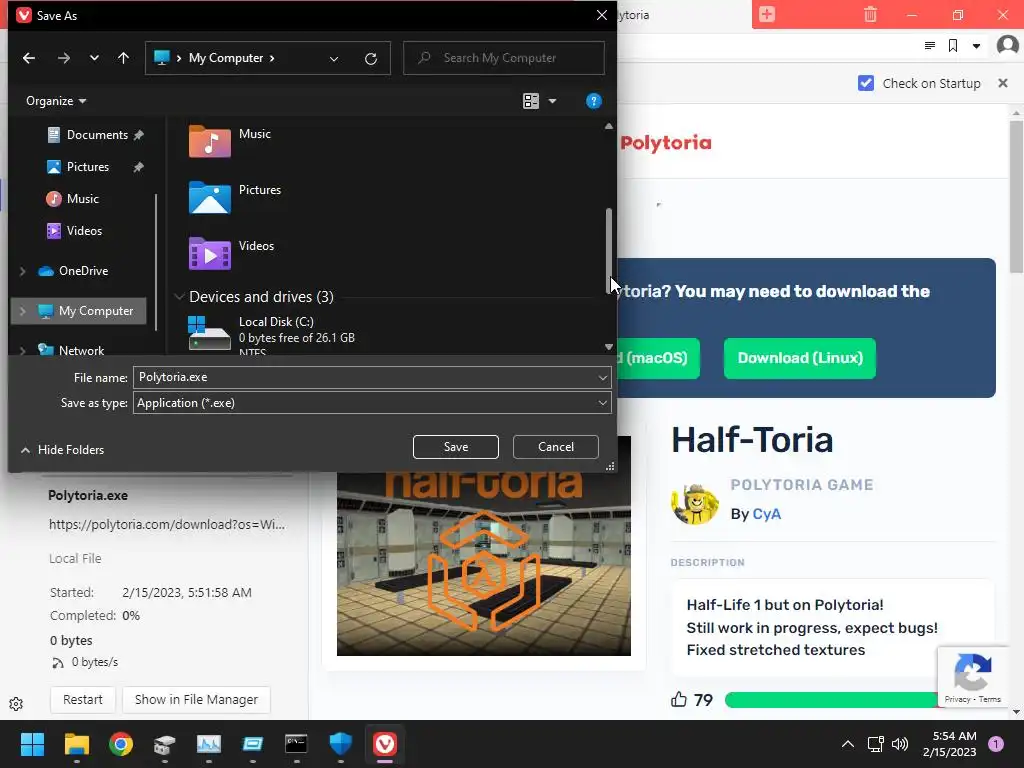
Task: Open the Pictures folder icon
Action: tap(210, 197)
